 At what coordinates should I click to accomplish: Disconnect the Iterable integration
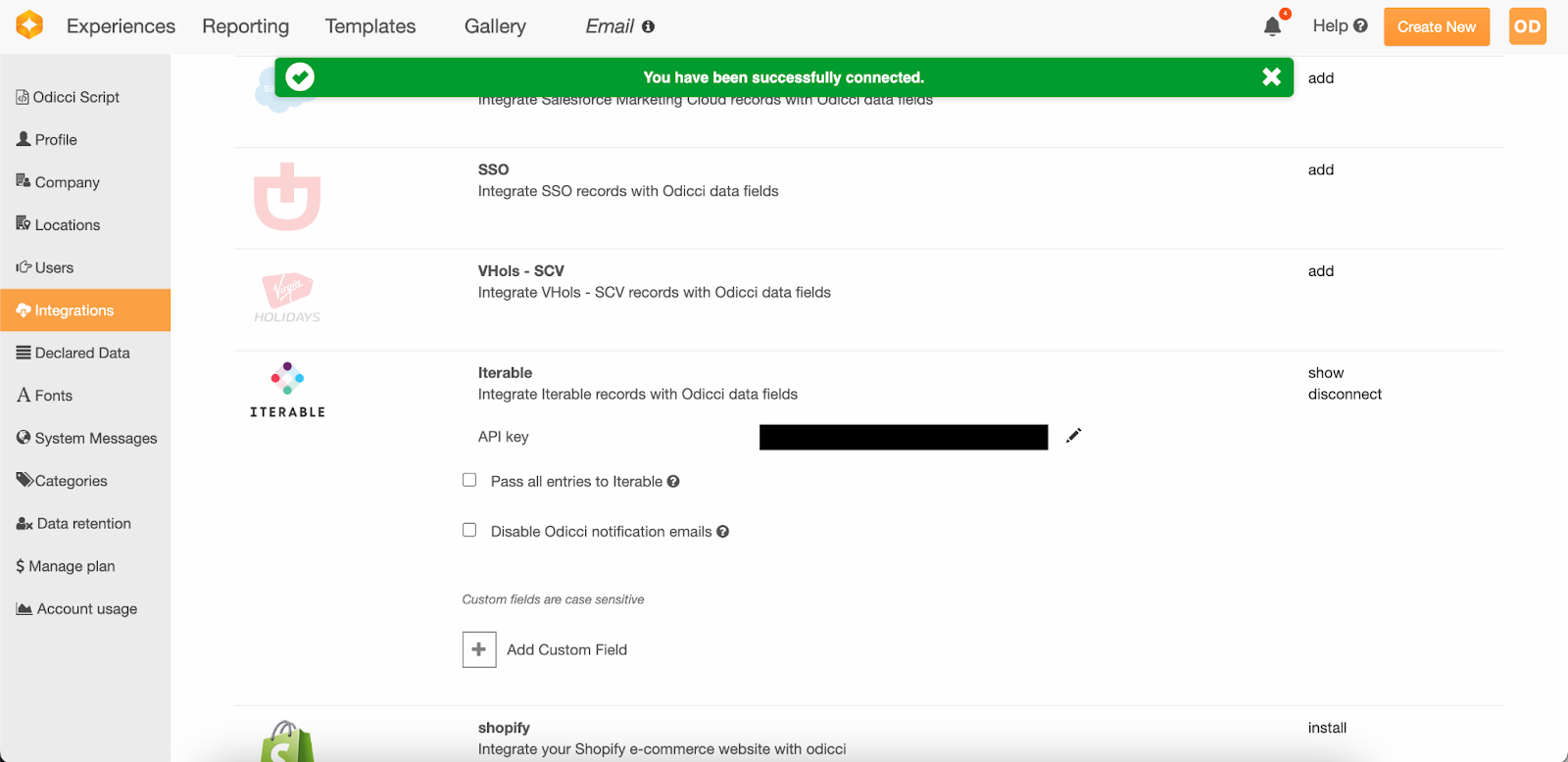tap(1344, 394)
